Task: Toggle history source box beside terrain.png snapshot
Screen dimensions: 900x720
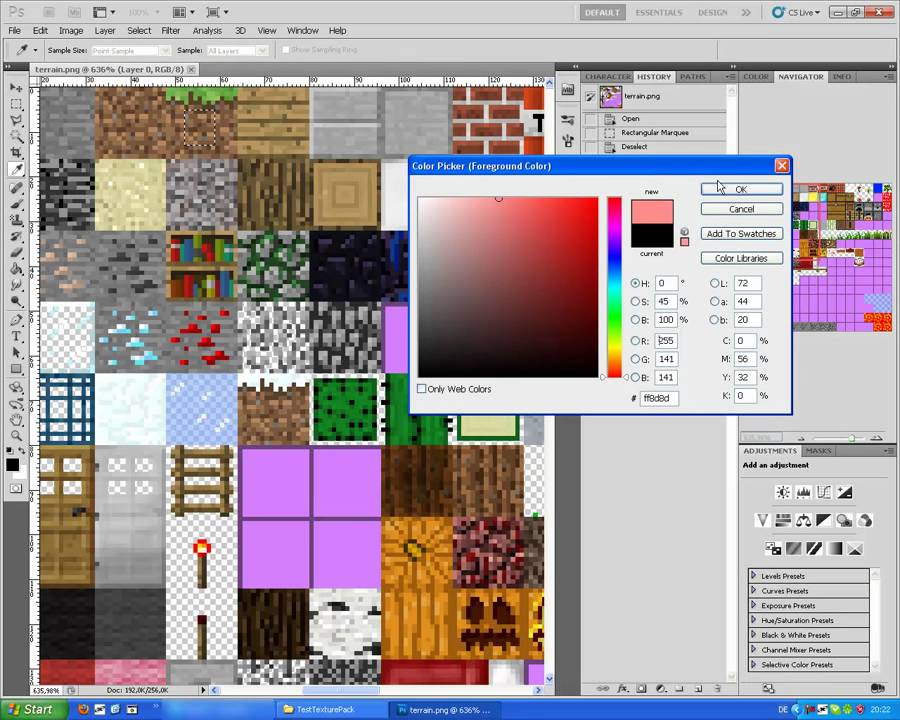Action: tap(589, 96)
